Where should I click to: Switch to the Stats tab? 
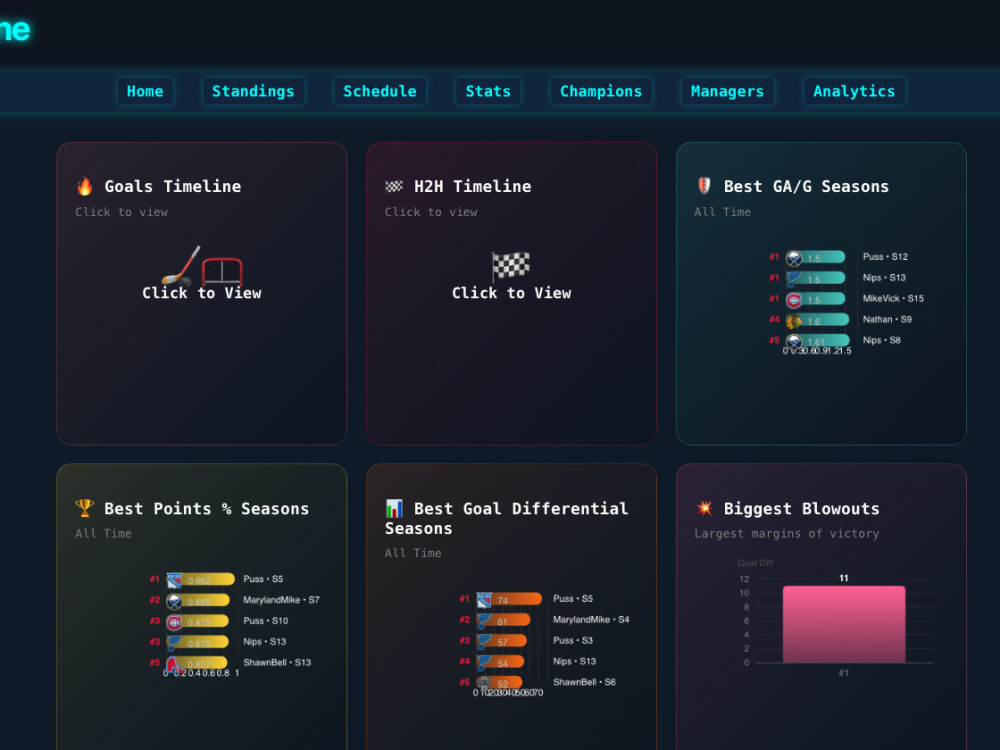coord(488,91)
